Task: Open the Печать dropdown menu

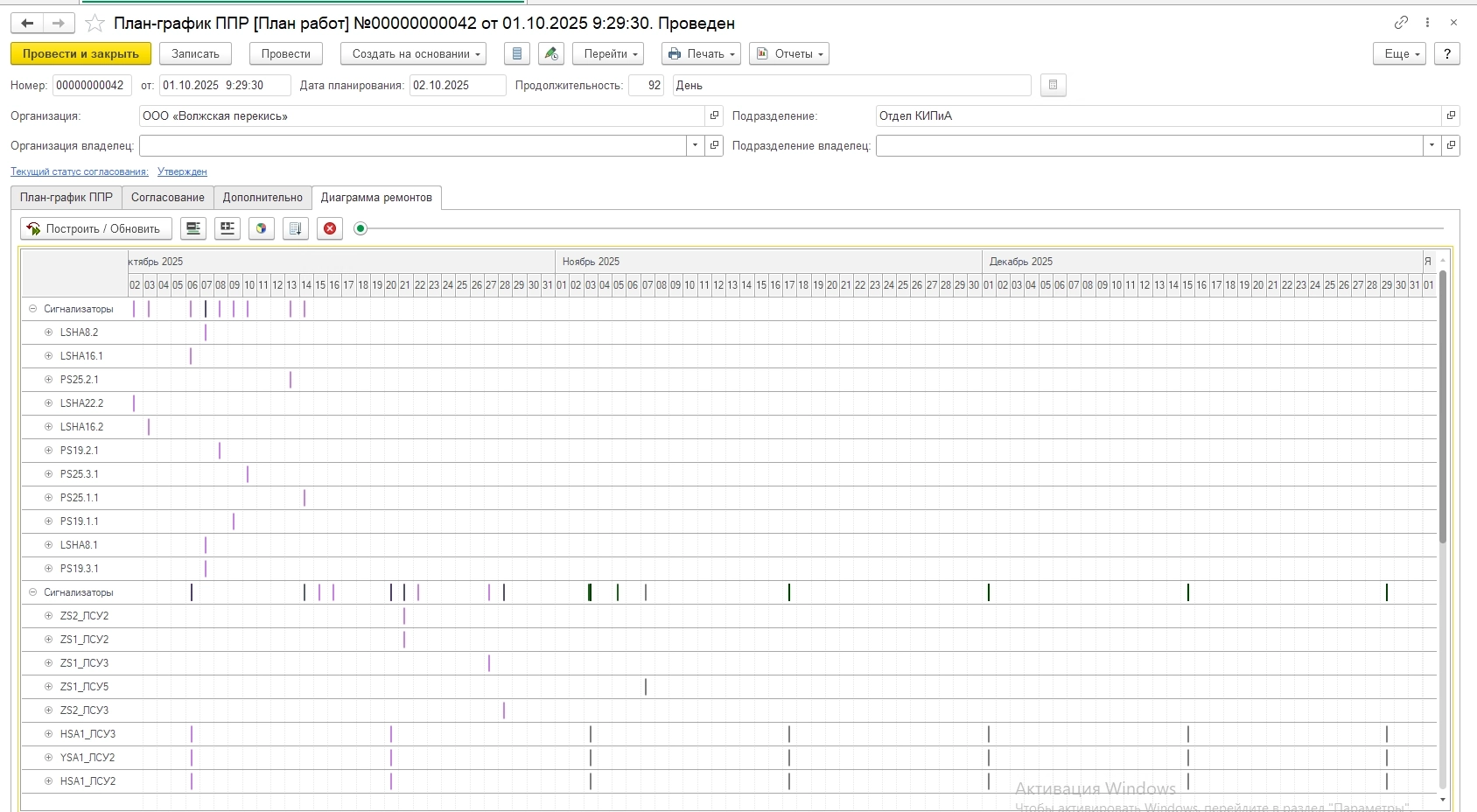Action: [701, 54]
